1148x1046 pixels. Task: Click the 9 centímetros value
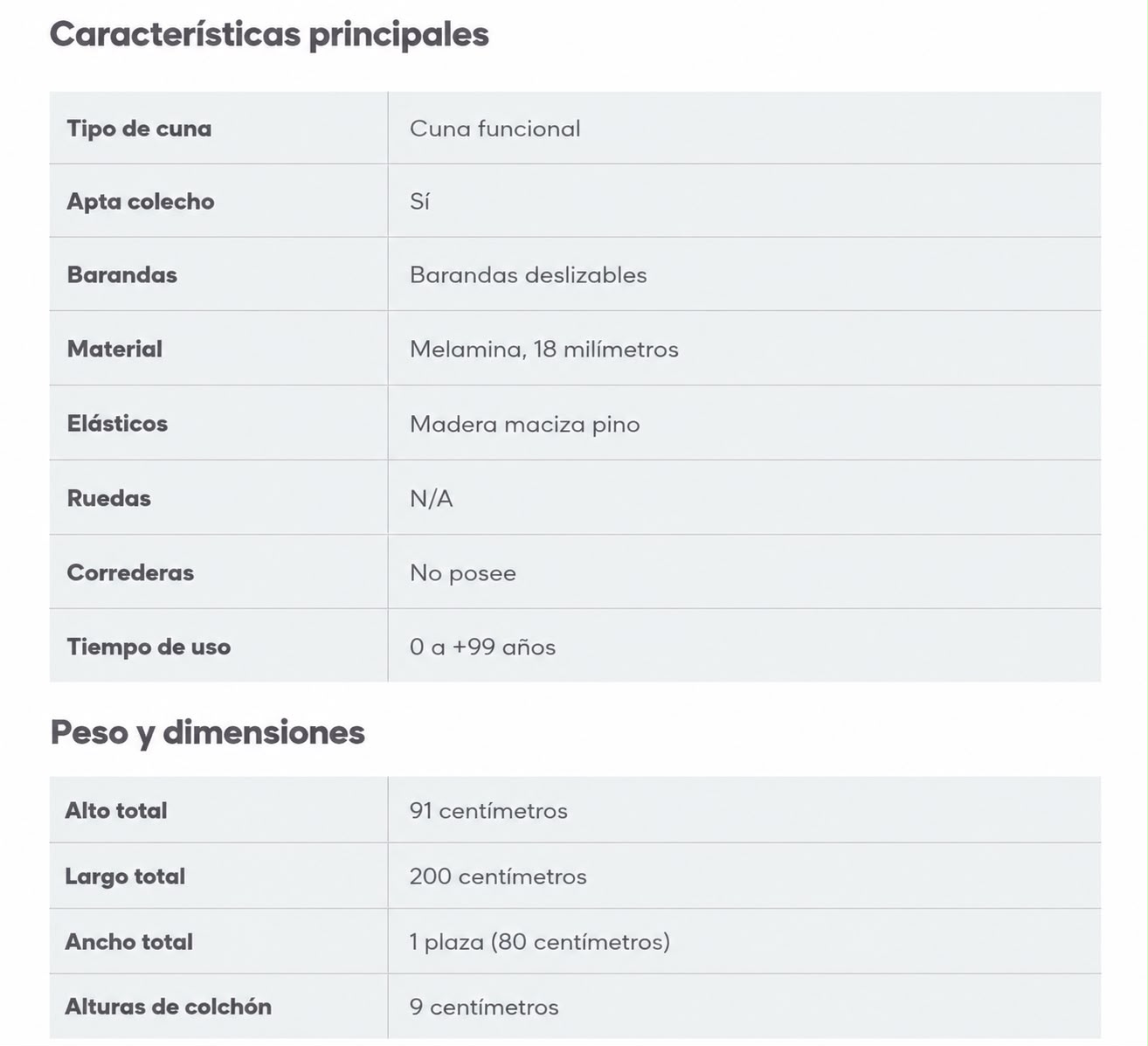pos(484,1008)
